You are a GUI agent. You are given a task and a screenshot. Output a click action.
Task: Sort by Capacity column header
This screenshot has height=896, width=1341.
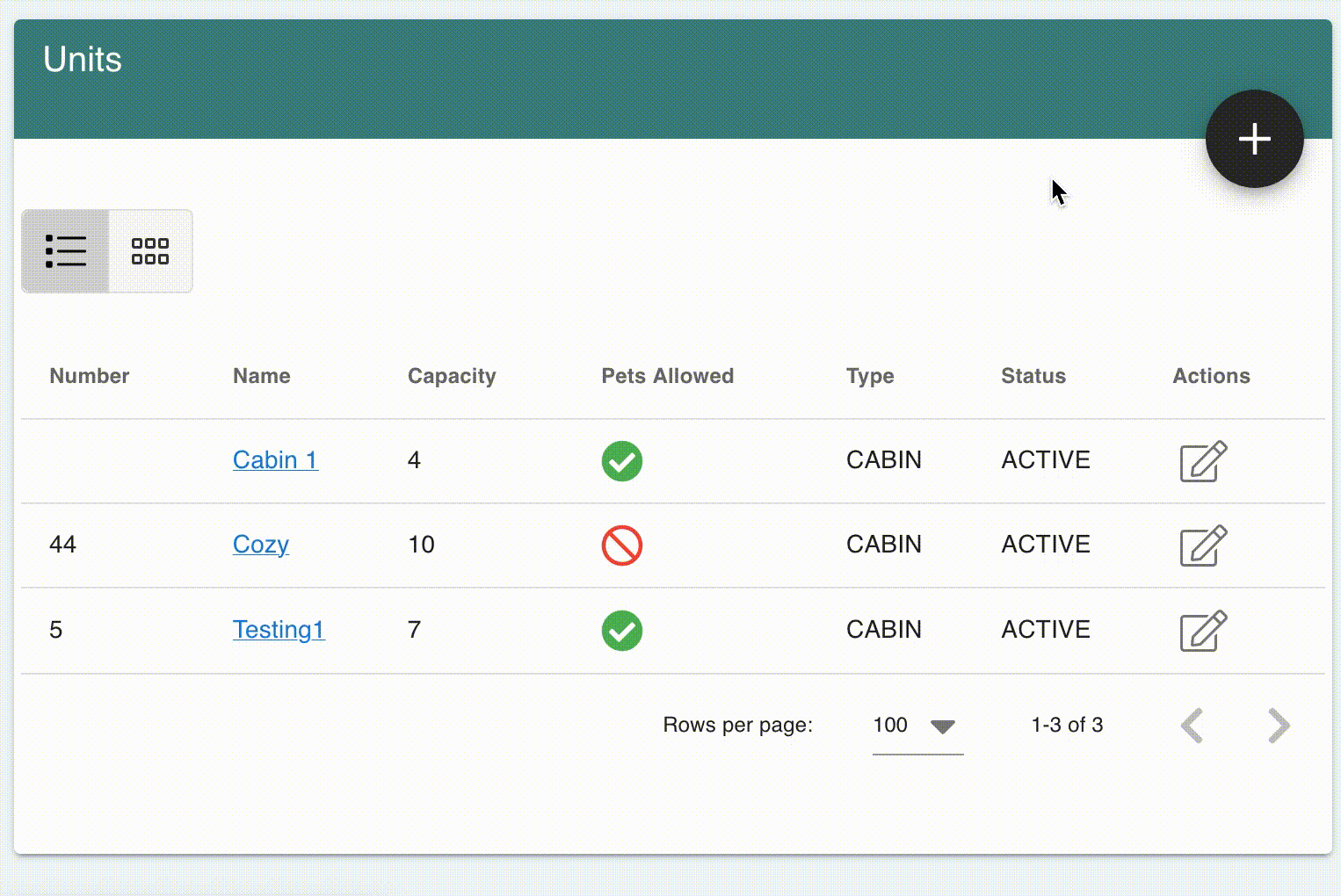[452, 376]
